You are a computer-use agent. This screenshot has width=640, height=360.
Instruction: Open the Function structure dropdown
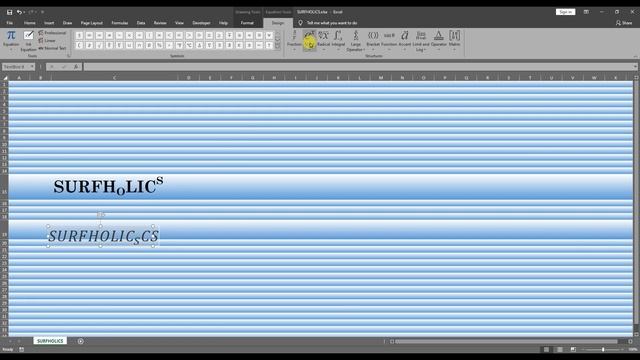[389, 40]
